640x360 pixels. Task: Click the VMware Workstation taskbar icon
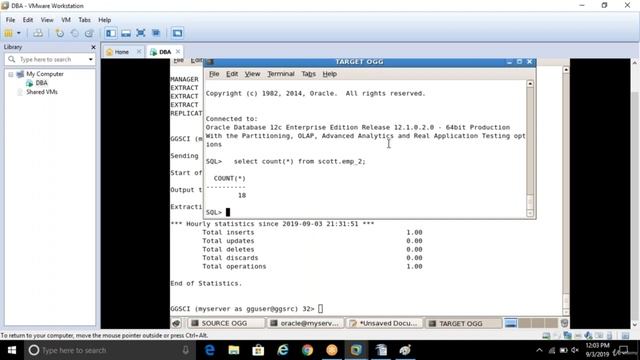(356, 350)
